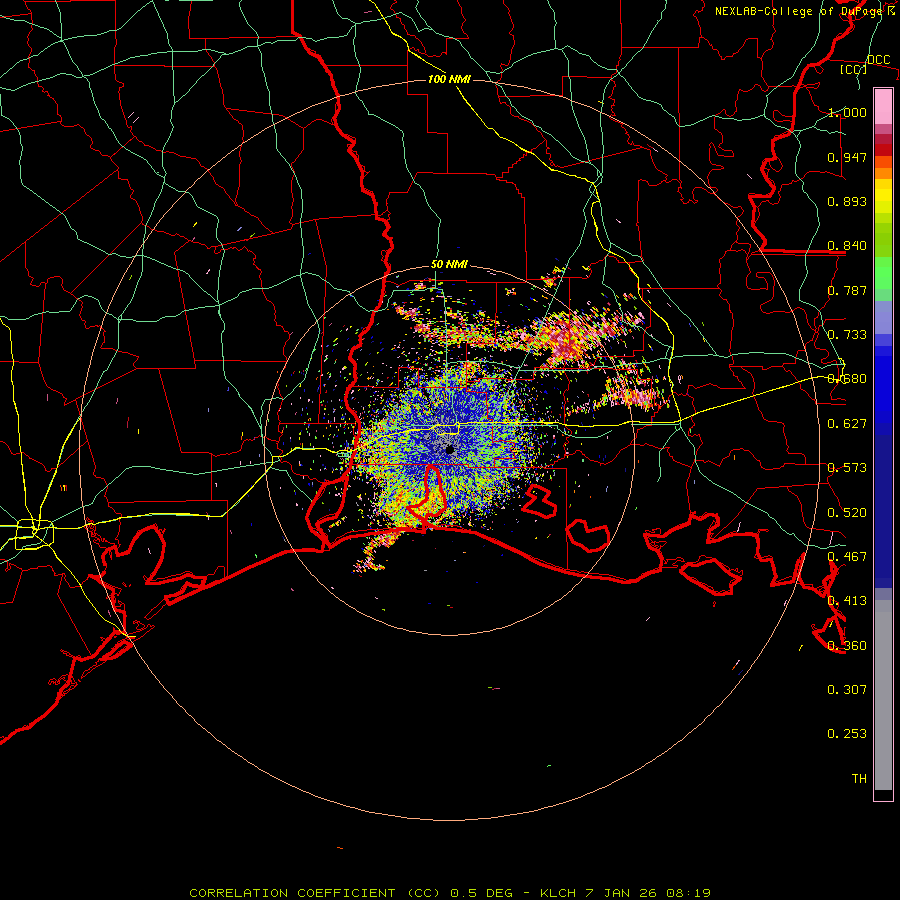
Task: Click the 0.893 color scale value
Action: point(847,201)
